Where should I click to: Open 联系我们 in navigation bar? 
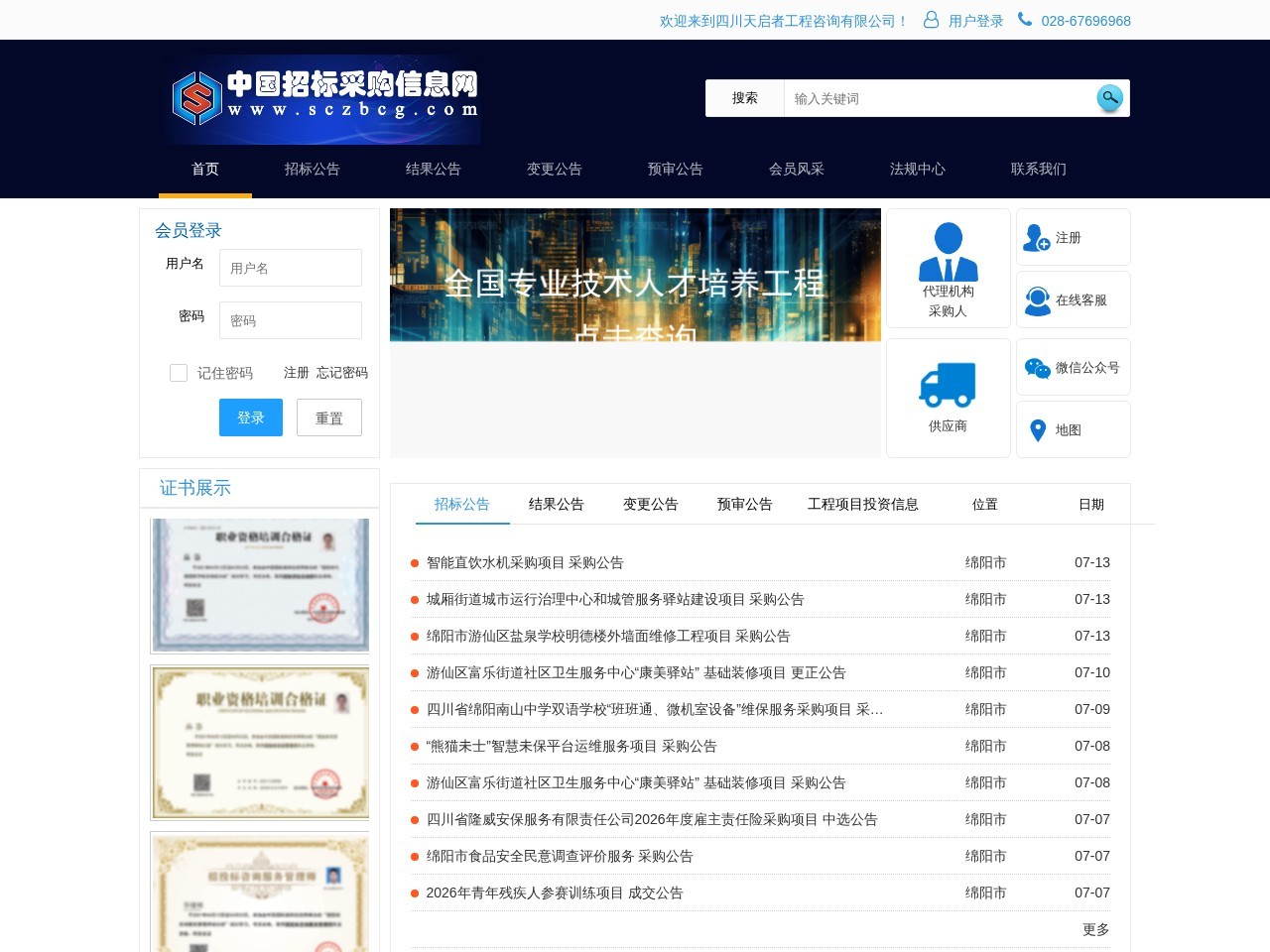point(1039,169)
